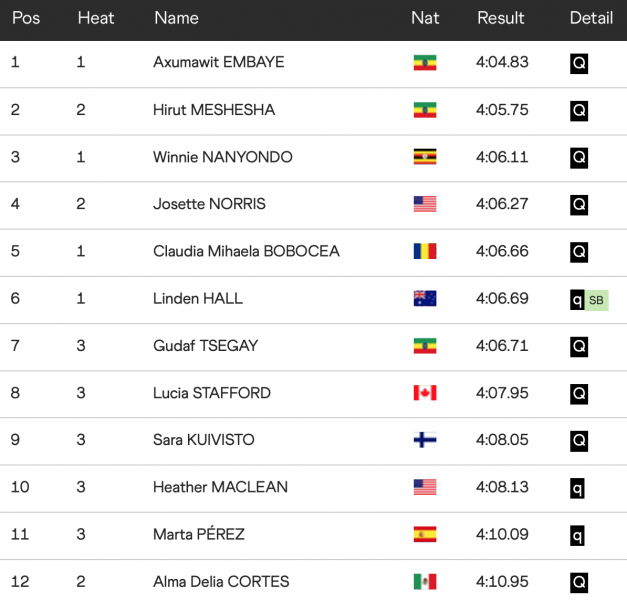Click USA flag next to Josette NORRIS
Image resolution: width=627 pixels, height=600 pixels.
[x=425, y=204]
